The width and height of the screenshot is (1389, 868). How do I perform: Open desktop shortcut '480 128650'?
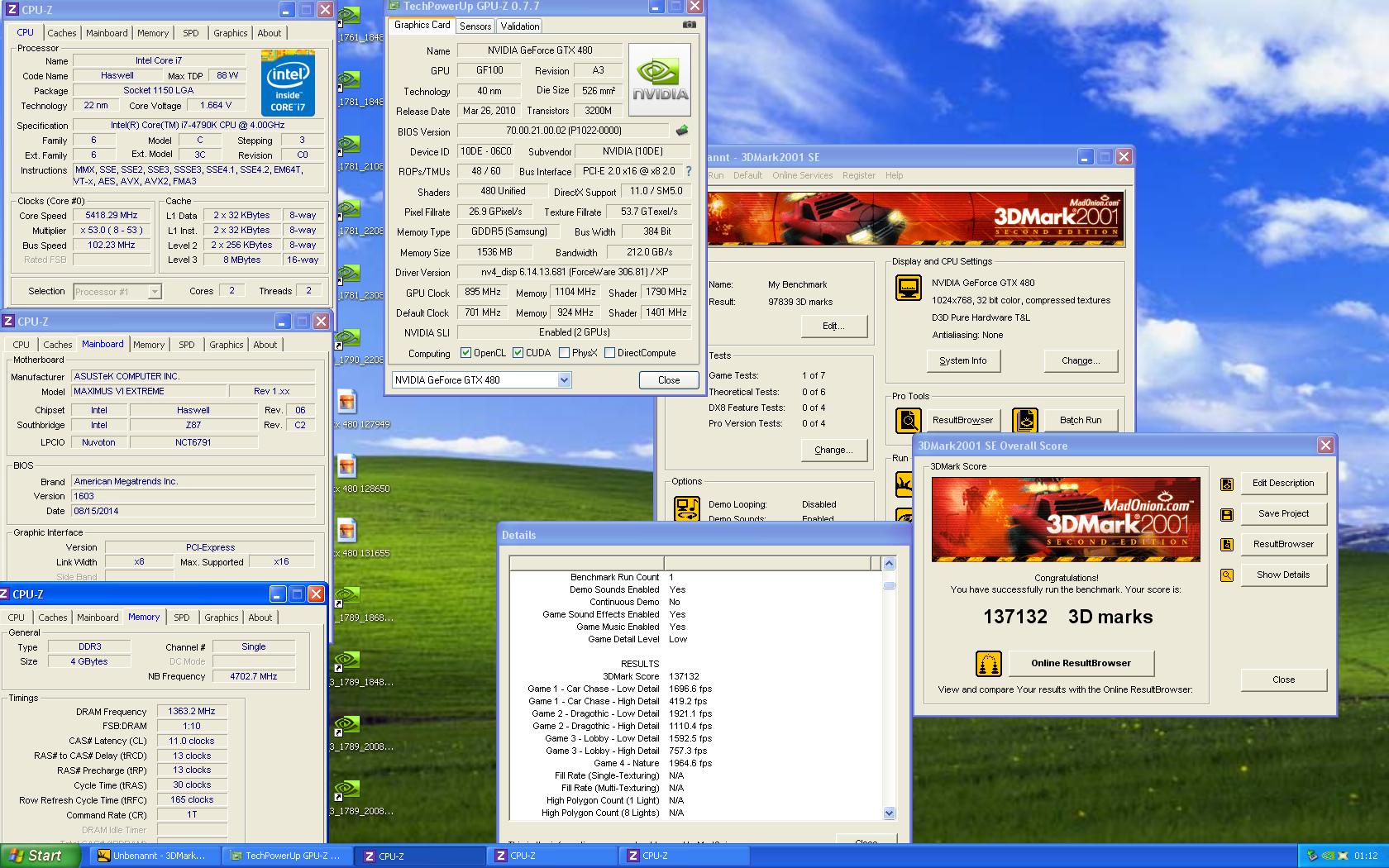coord(347,465)
